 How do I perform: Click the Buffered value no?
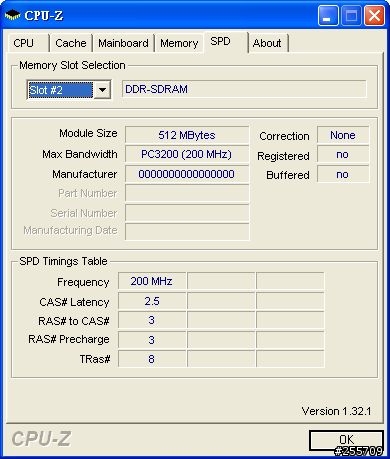[x=343, y=174]
